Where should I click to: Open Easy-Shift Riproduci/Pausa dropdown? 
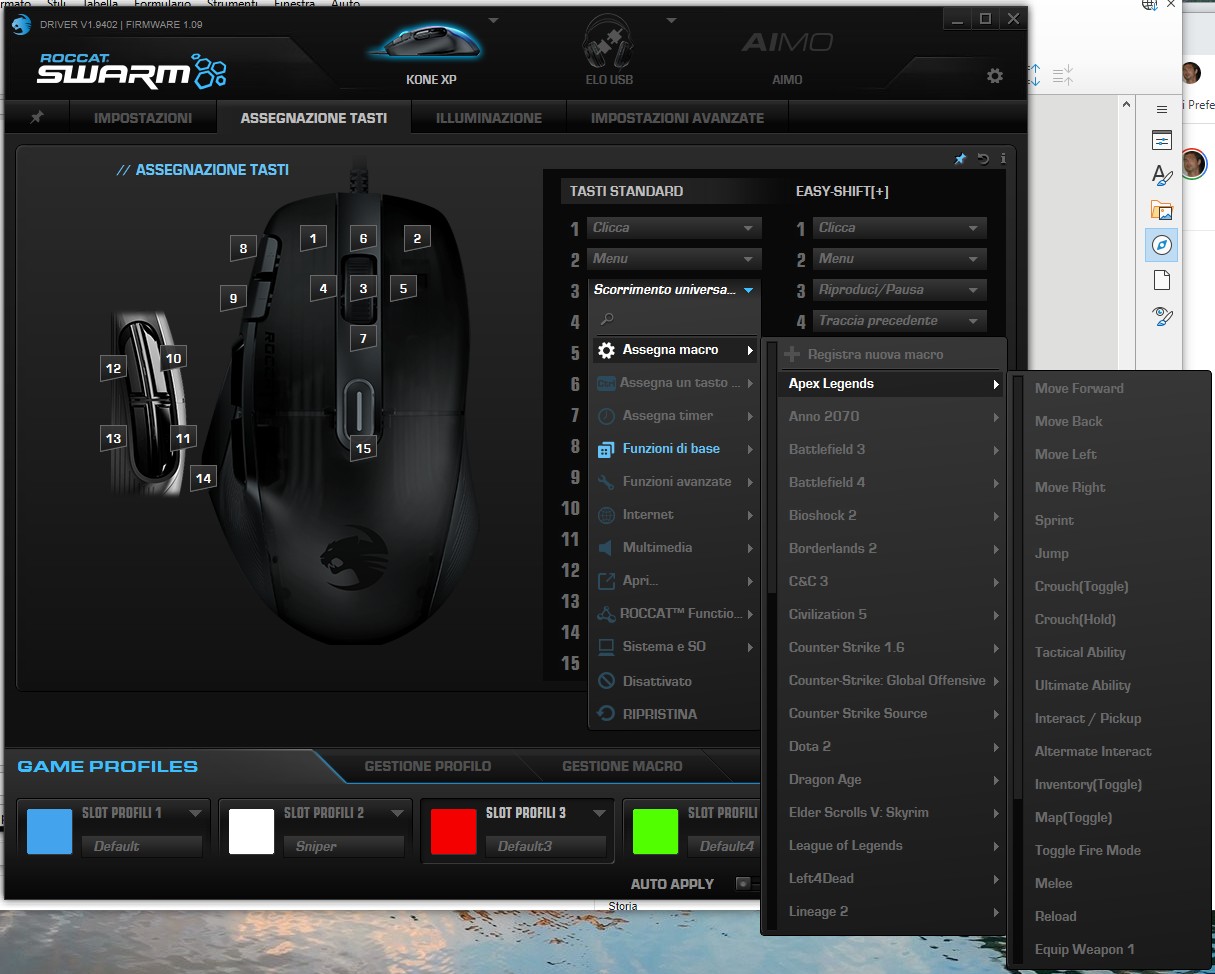pos(899,290)
